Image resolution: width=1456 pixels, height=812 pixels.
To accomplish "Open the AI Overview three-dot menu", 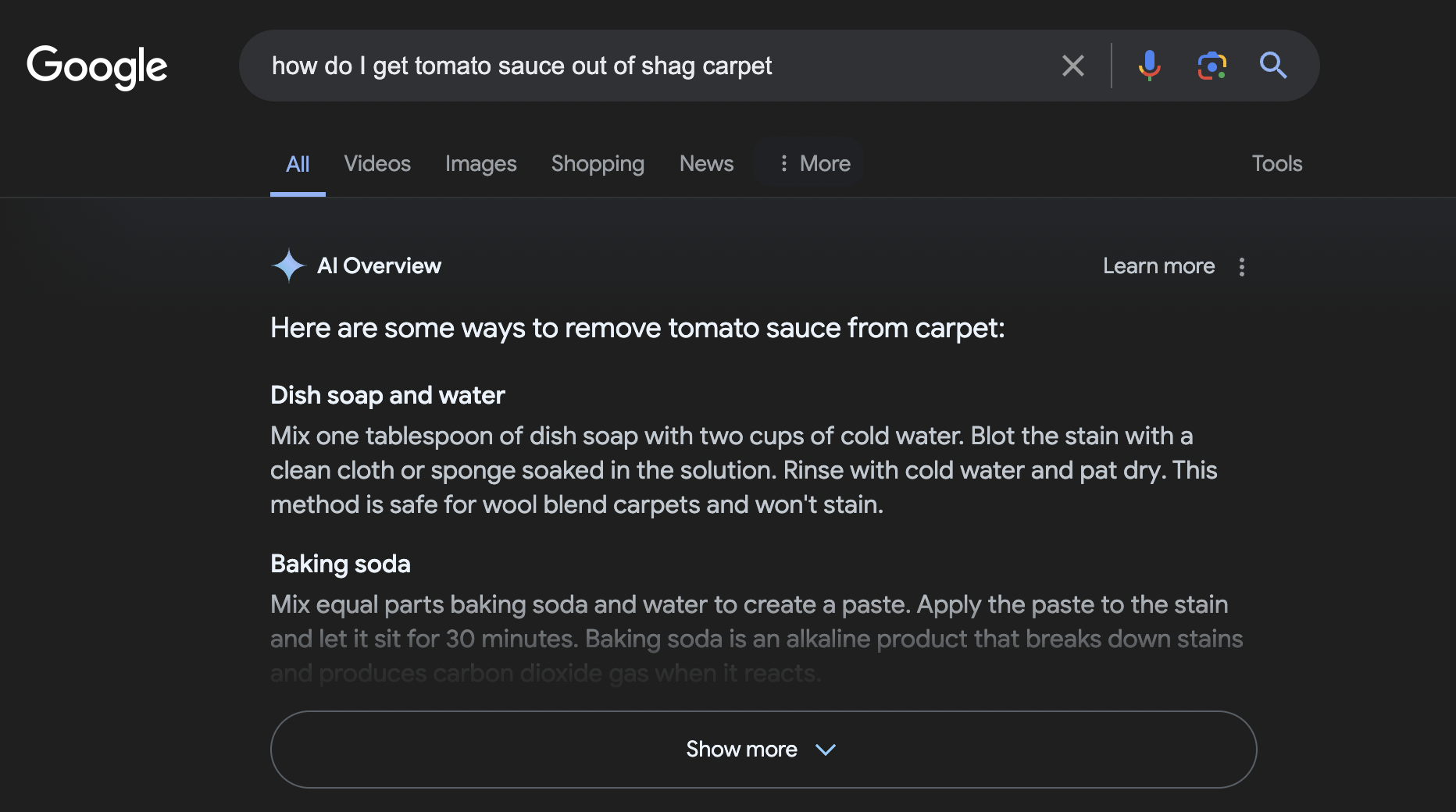I will click(x=1242, y=267).
